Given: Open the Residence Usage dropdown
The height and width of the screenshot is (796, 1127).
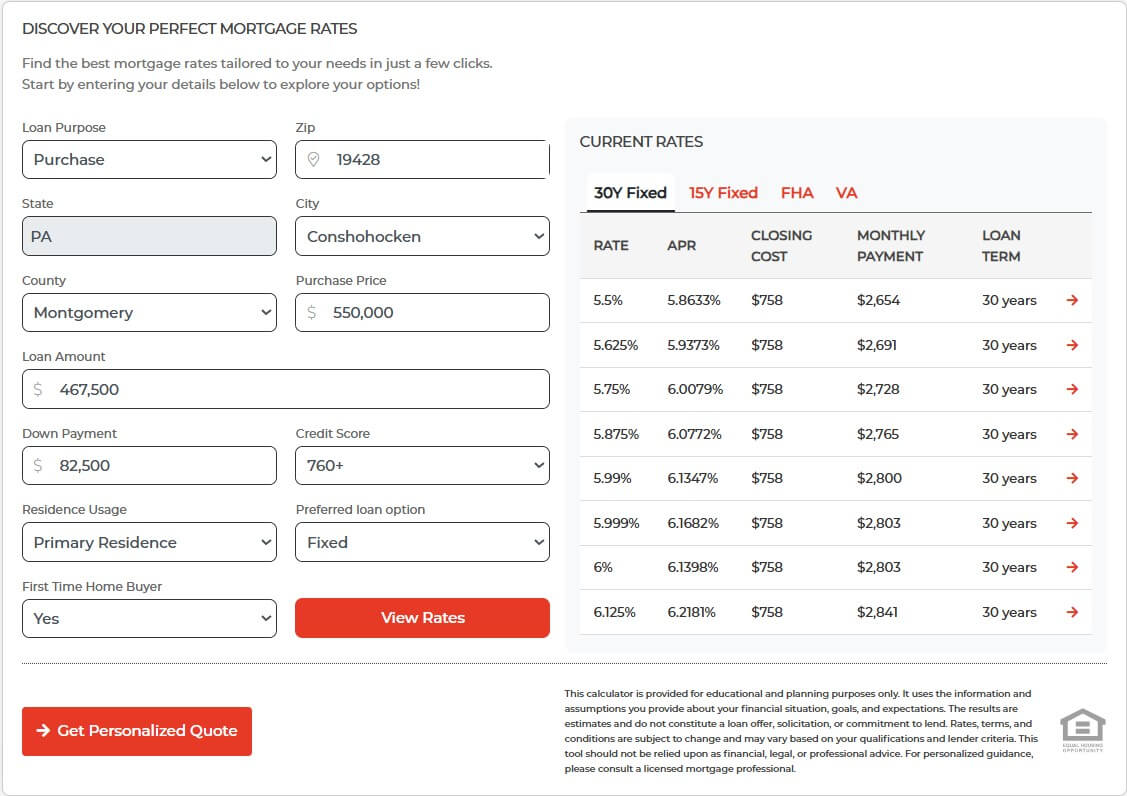Looking at the screenshot, I should (149, 542).
